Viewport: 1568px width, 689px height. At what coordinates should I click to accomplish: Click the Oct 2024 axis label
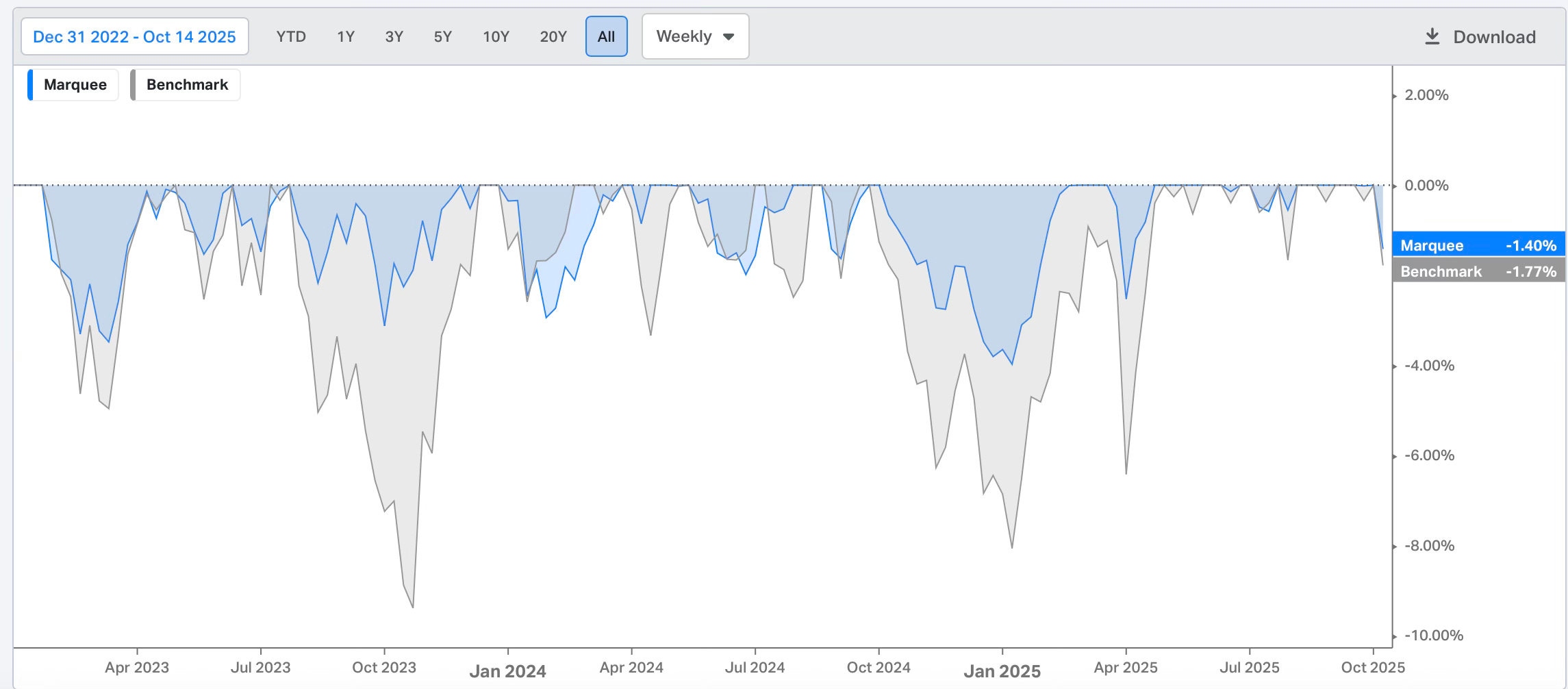click(879, 668)
